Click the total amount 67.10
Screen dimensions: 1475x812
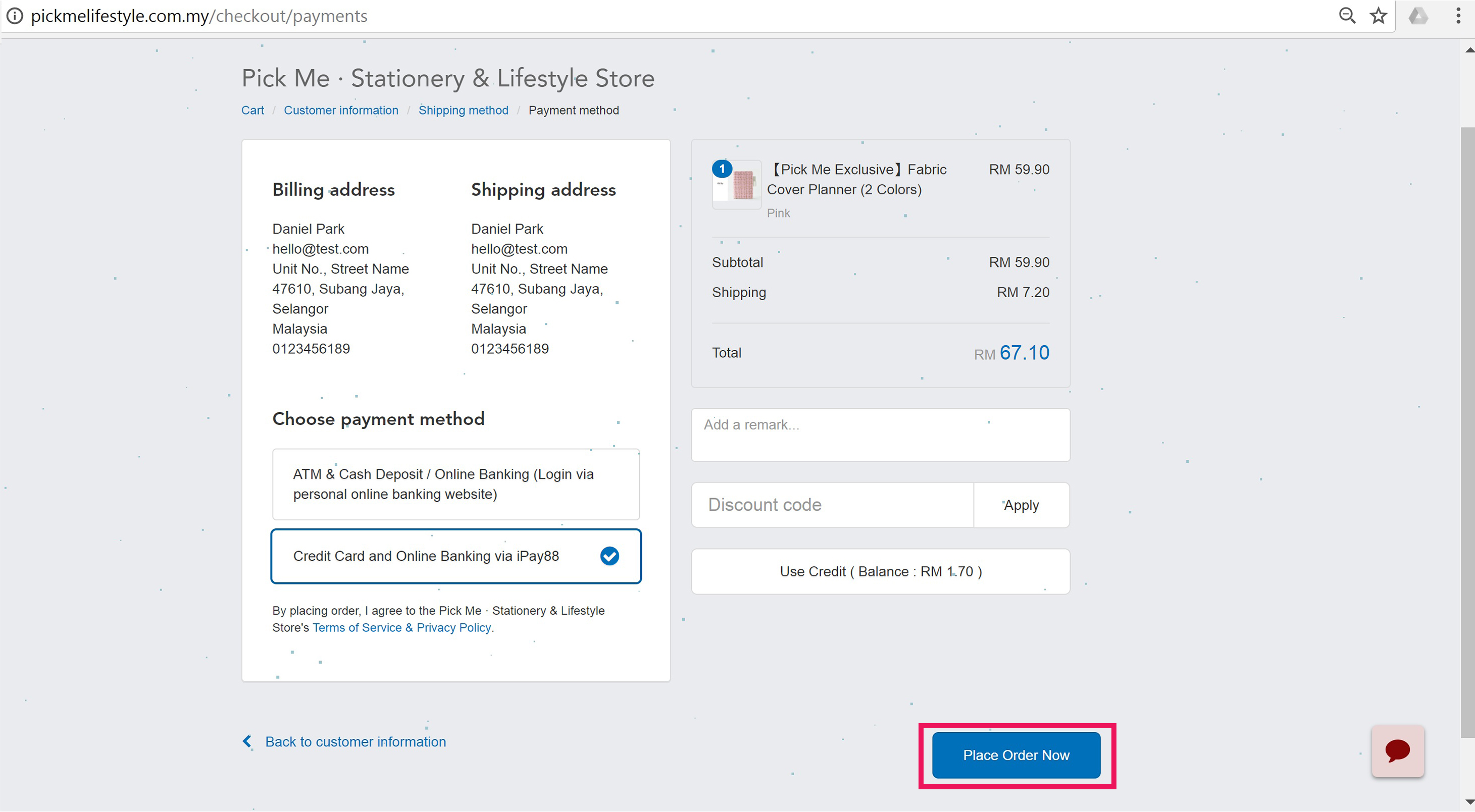click(1025, 352)
